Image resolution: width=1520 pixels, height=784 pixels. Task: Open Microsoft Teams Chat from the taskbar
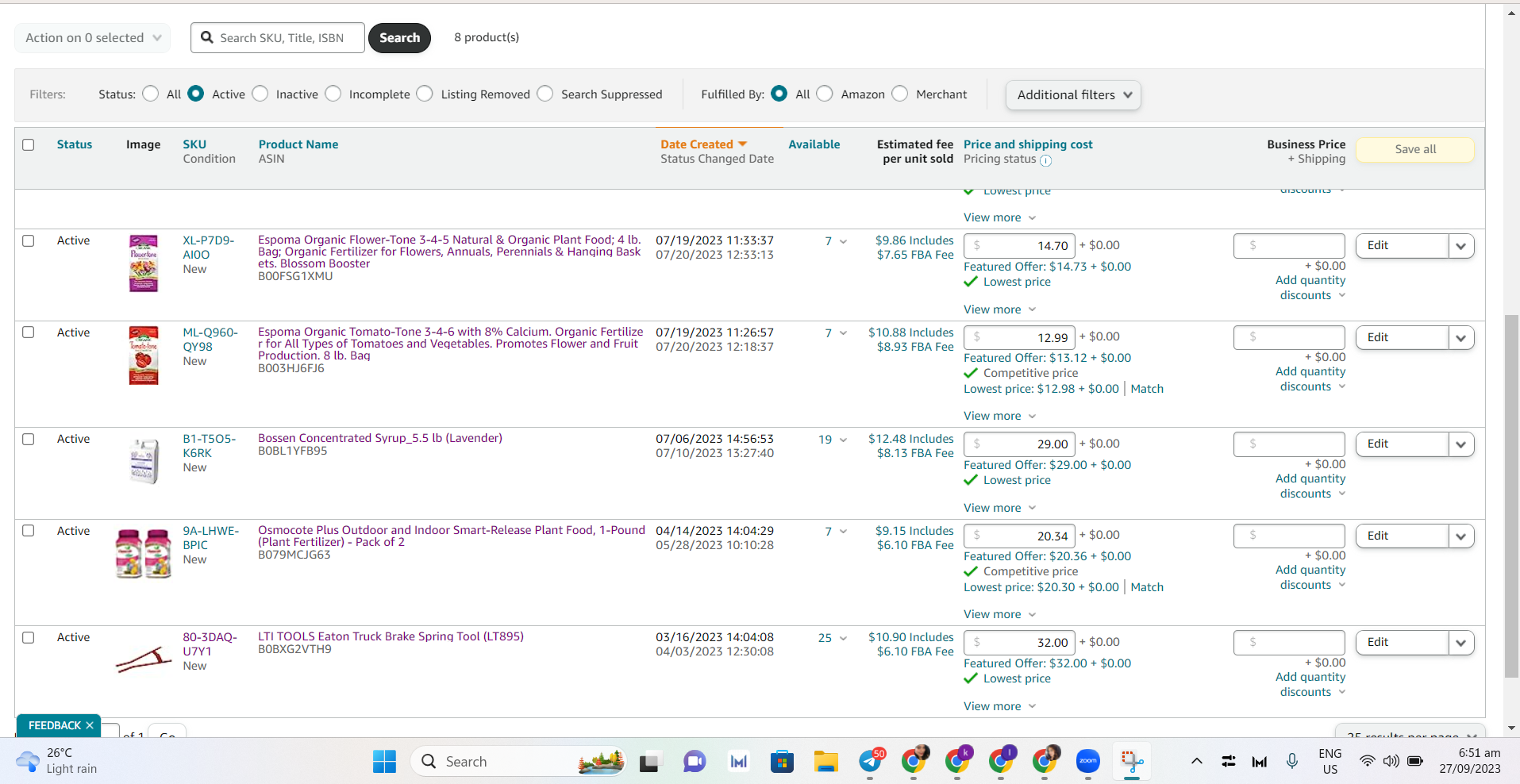(695, 762)
